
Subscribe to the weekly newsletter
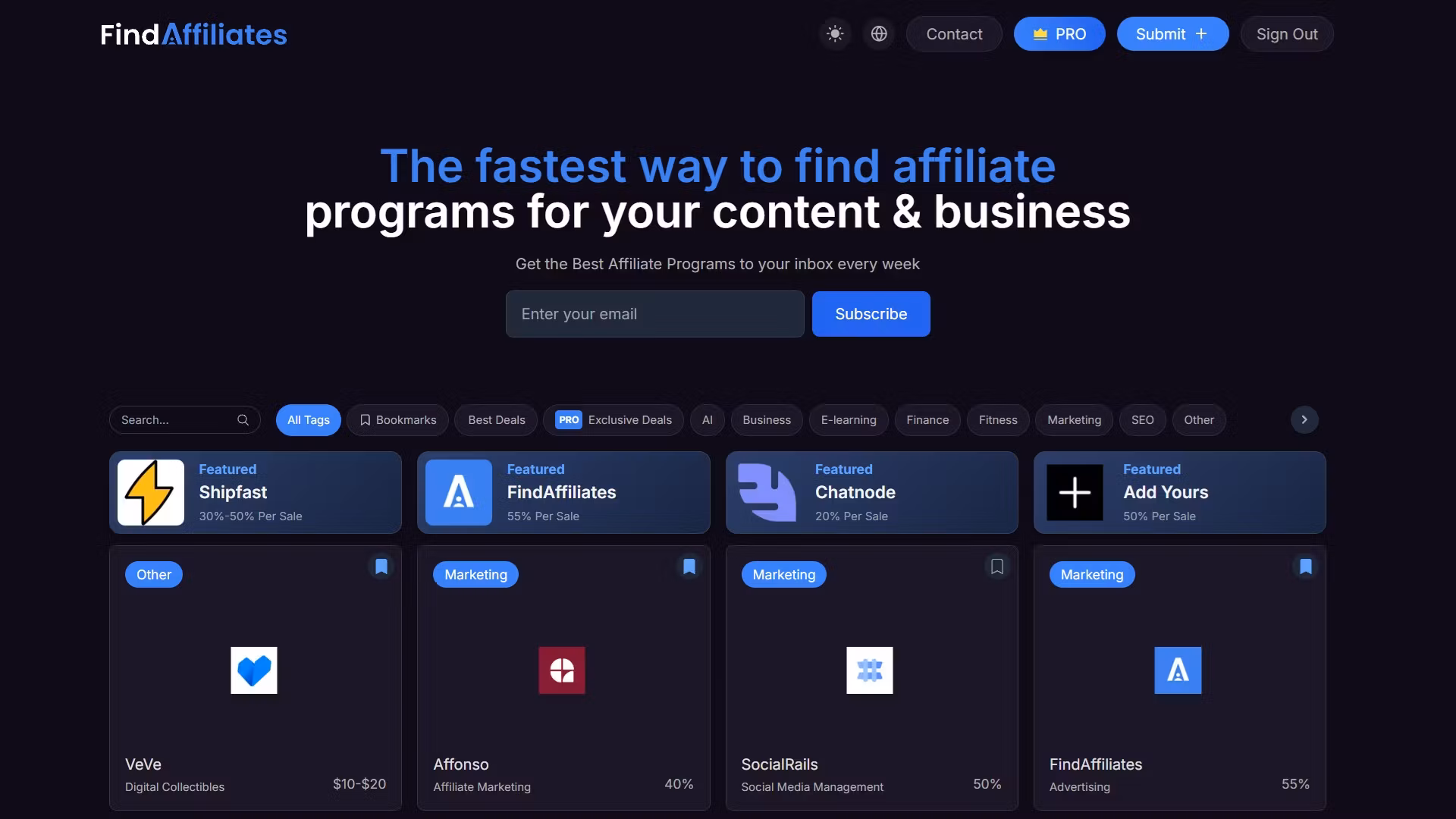[x=871, y=314]
